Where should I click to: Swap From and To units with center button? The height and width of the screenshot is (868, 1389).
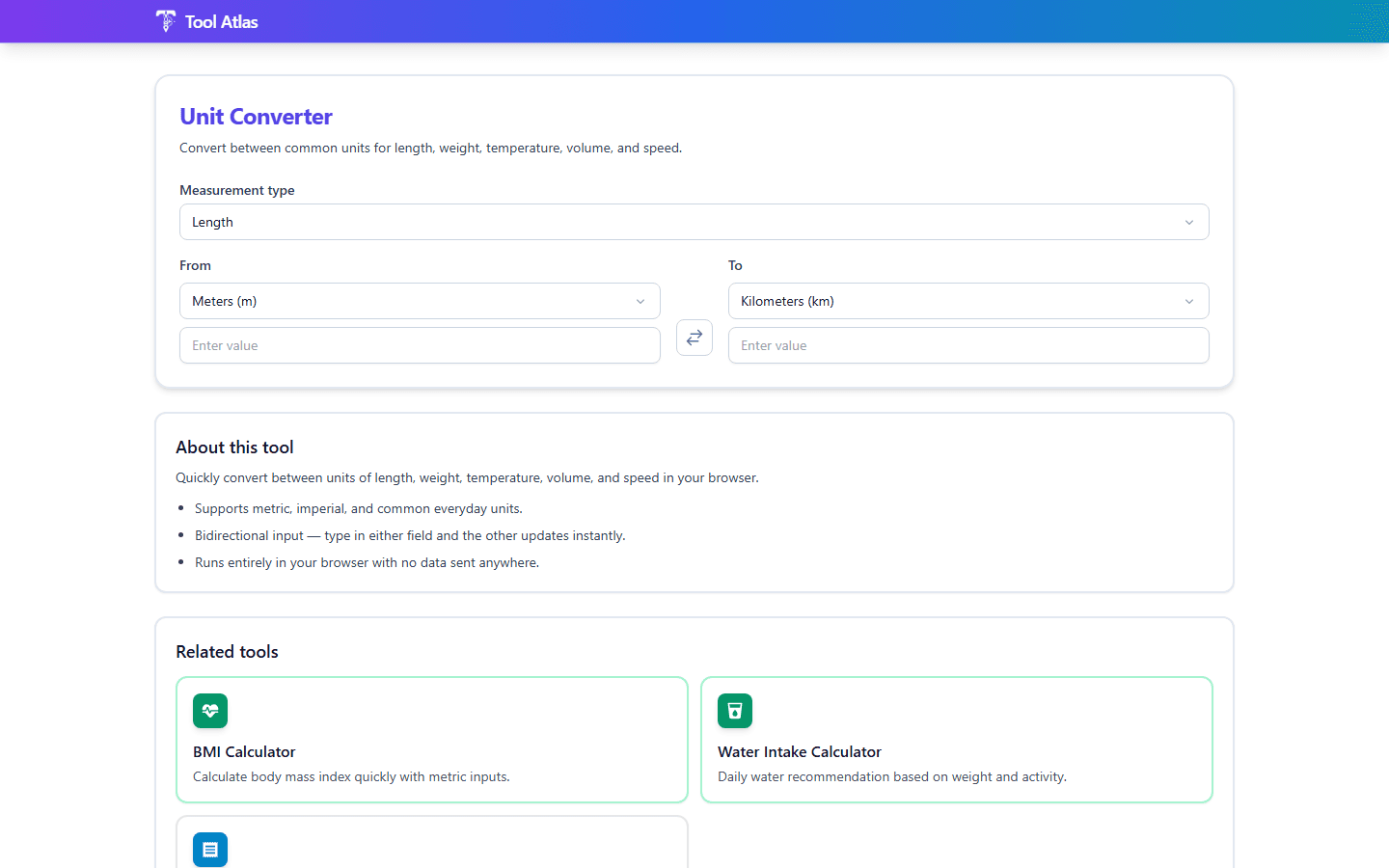point(694,338)
